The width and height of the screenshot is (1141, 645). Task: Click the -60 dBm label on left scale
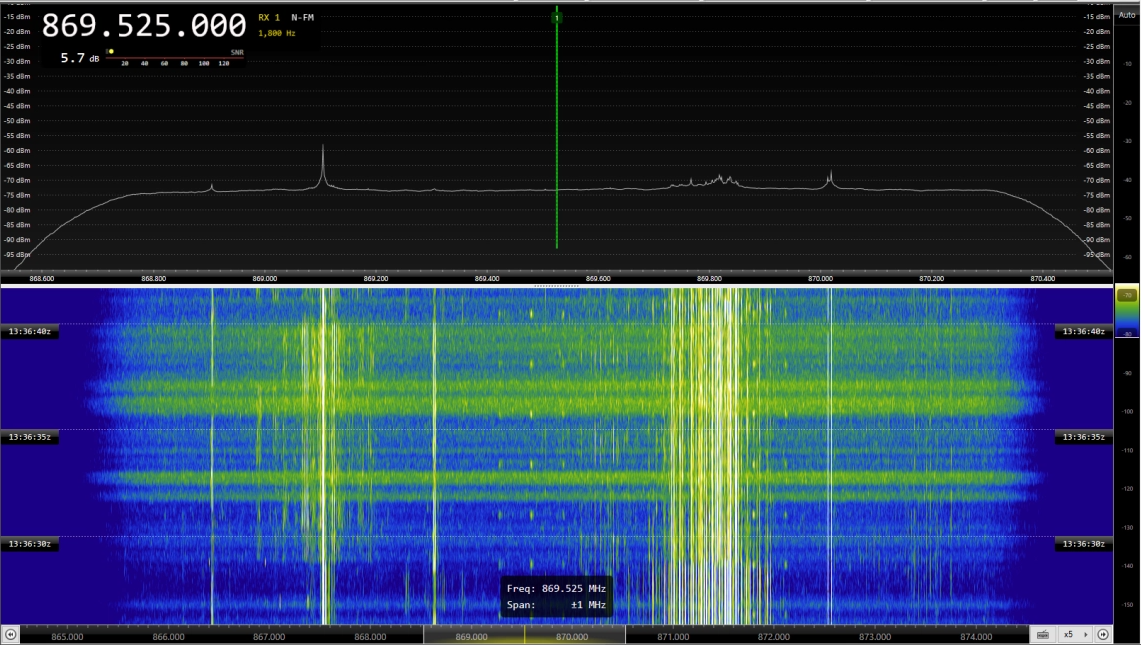coord(17,151)
